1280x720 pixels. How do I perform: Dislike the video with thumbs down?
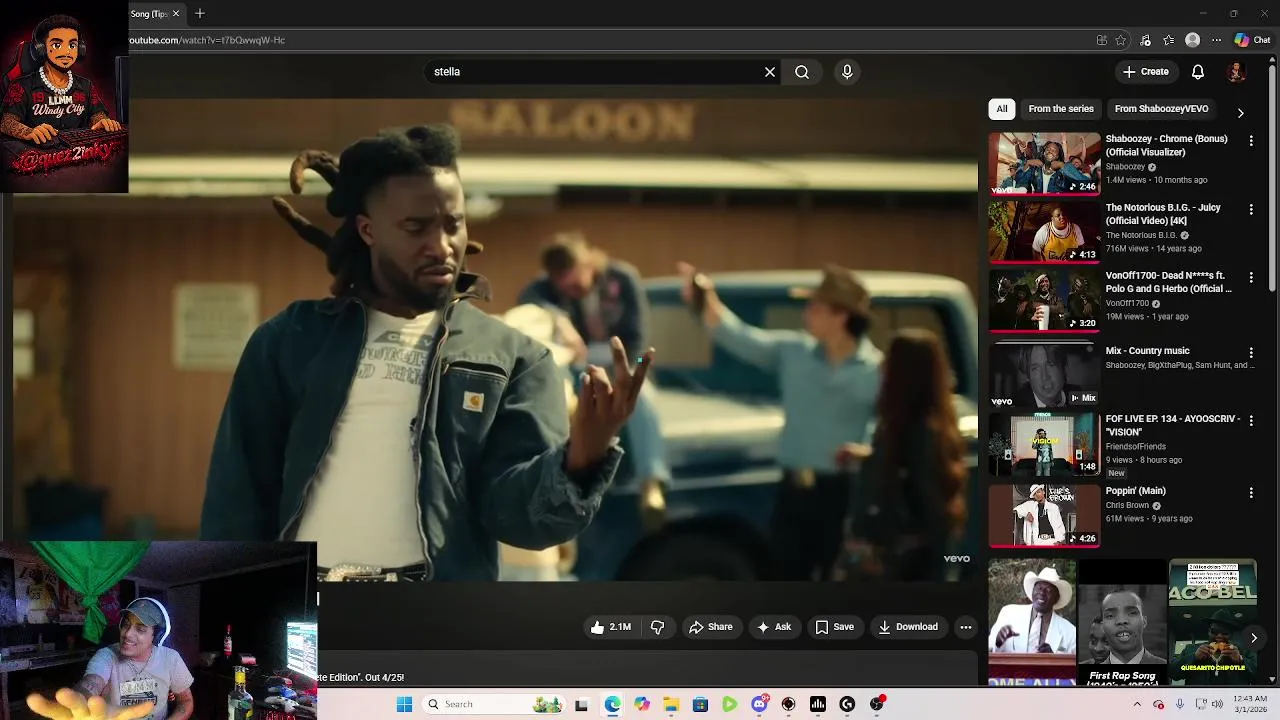point(658,627)
